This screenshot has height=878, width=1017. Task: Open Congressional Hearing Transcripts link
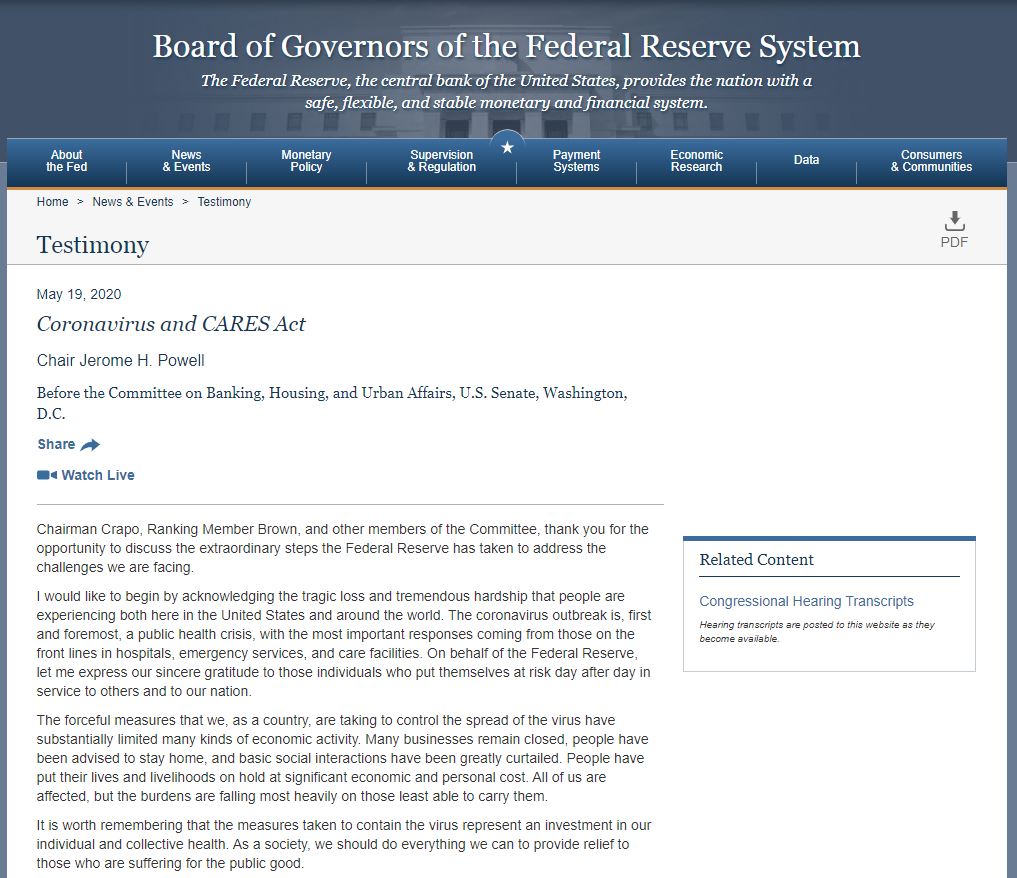tap(806, 601)
